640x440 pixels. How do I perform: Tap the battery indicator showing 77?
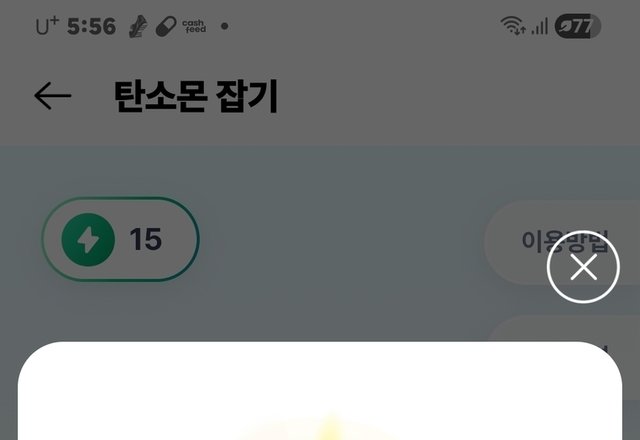pyautogui.click(x=578, y=26)
